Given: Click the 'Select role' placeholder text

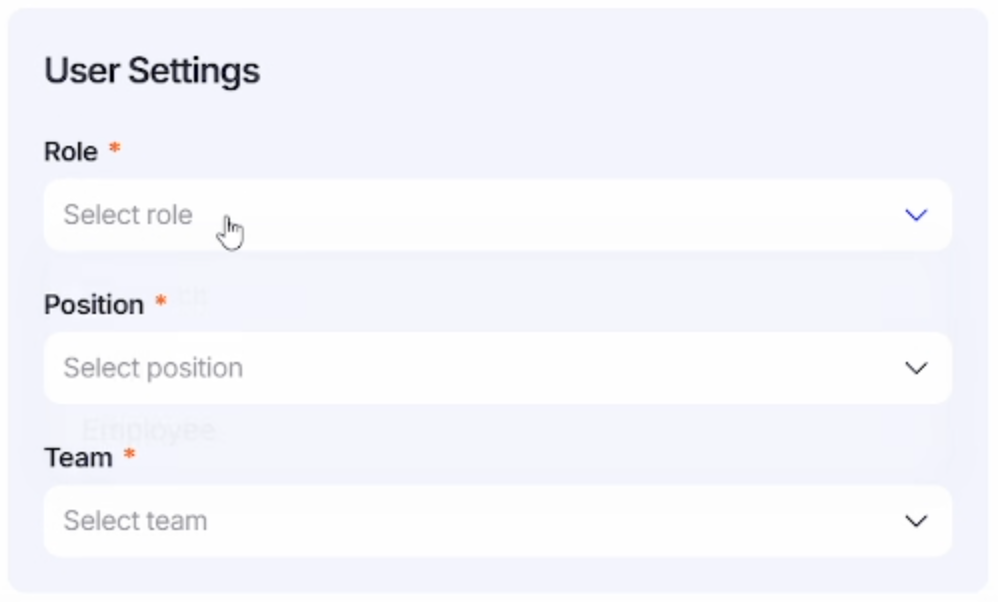Looking at the screenshot, I should coord(128,215).
